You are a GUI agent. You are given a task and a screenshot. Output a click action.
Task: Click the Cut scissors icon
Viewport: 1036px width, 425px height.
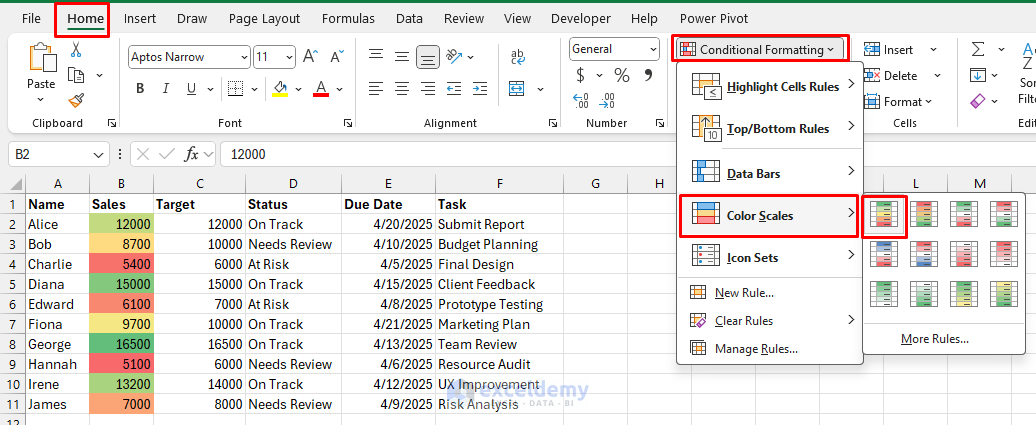click(x=77, y=51)
